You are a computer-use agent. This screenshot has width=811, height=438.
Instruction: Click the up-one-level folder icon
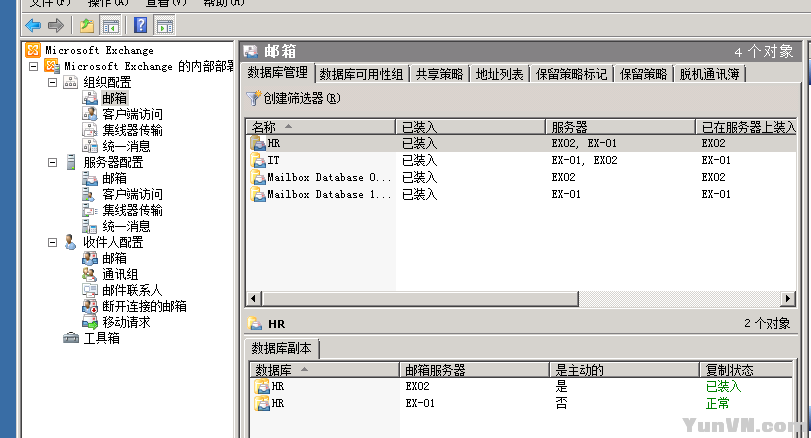click(87, 25)
